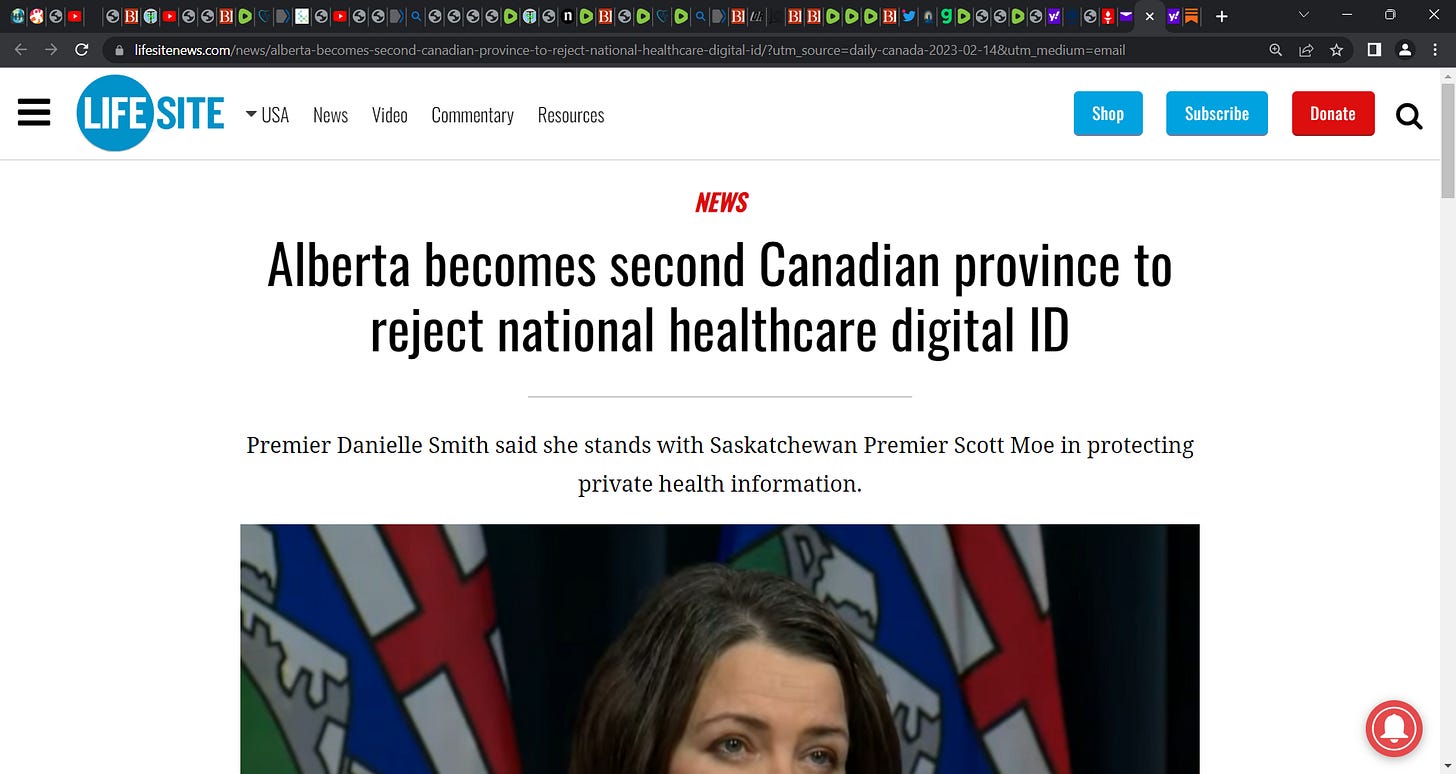1456x774 pixels.
Task: Bookmark this page with the star icon
Action: click(1336, 50)
